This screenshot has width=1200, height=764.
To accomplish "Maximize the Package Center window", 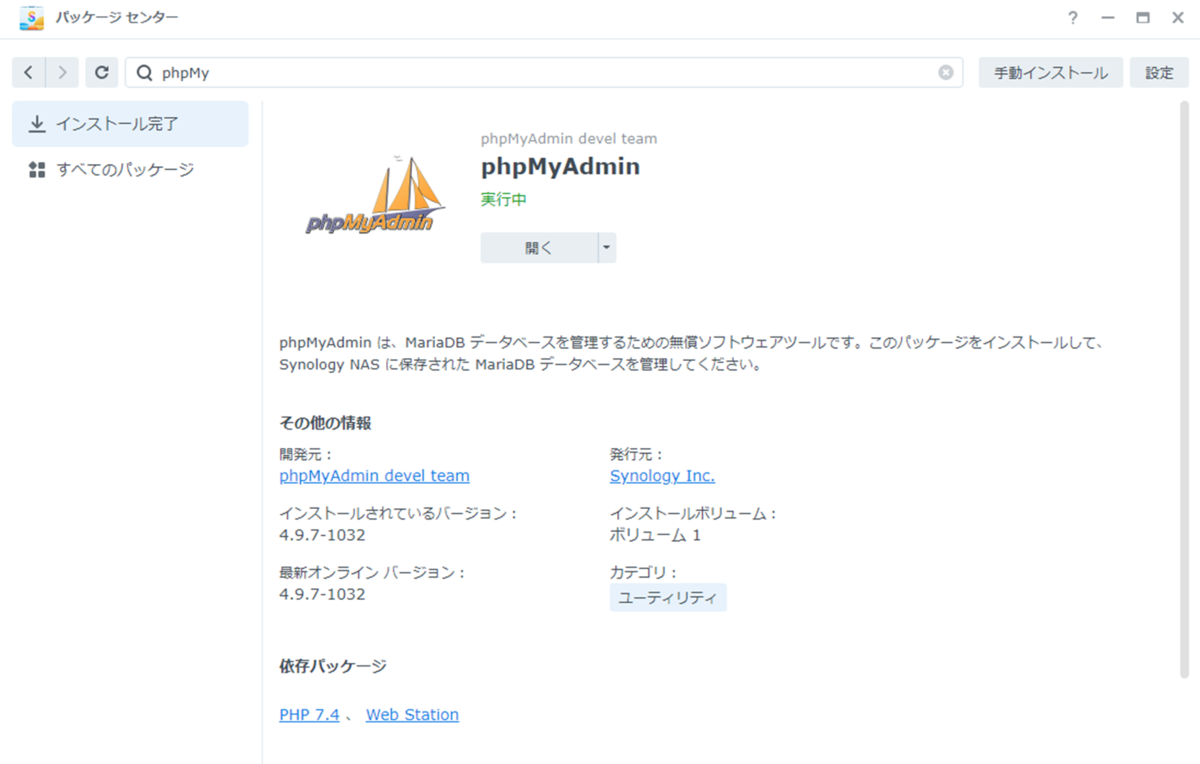I will (1142, 18).
